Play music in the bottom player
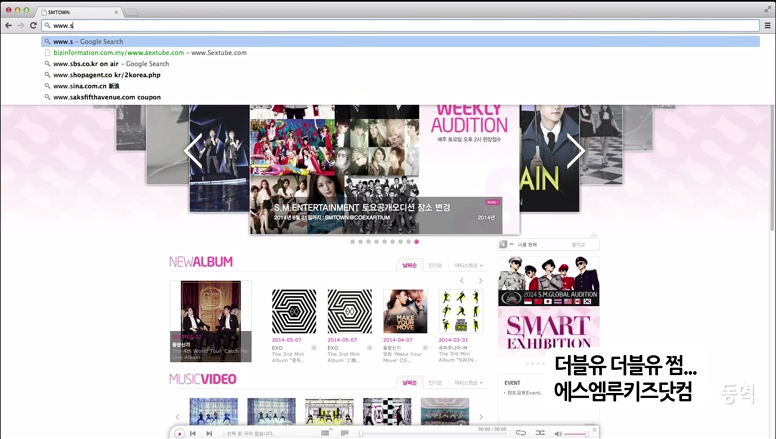 pos(179,434)
